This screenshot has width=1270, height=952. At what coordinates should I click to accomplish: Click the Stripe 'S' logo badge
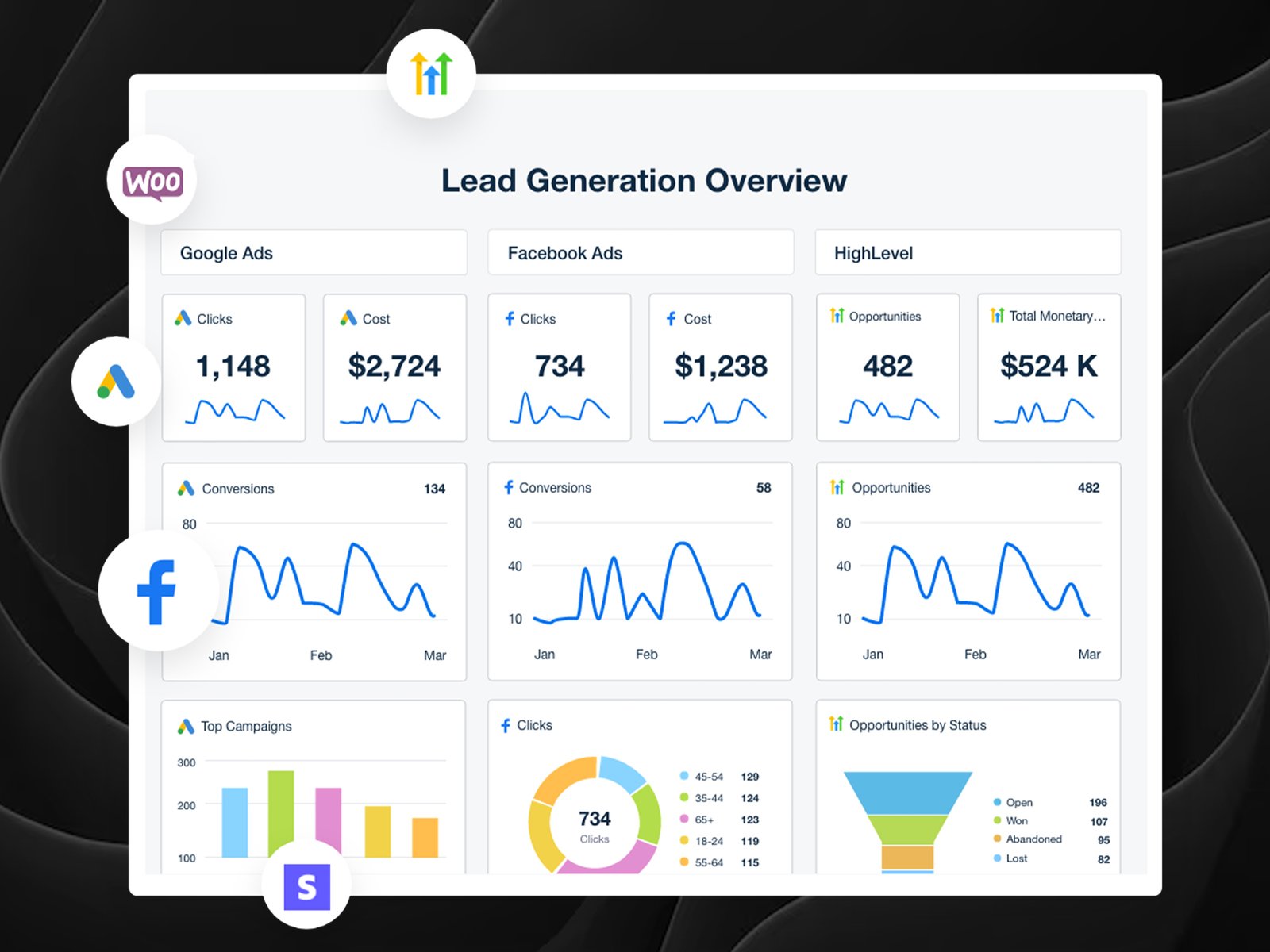[x=306, y=886]
